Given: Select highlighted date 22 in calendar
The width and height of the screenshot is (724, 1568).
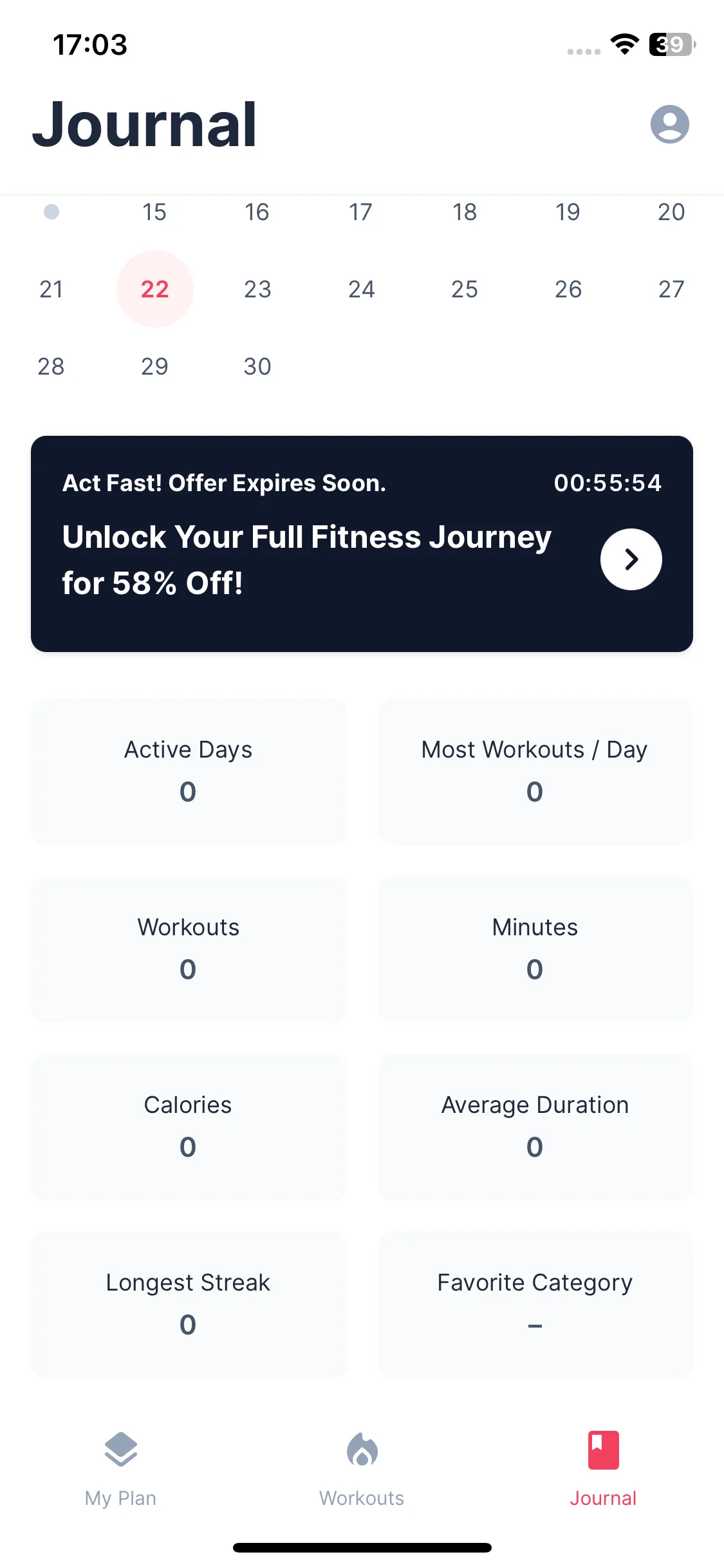Looking at the screenshot, I should click(x=154, y=289).
